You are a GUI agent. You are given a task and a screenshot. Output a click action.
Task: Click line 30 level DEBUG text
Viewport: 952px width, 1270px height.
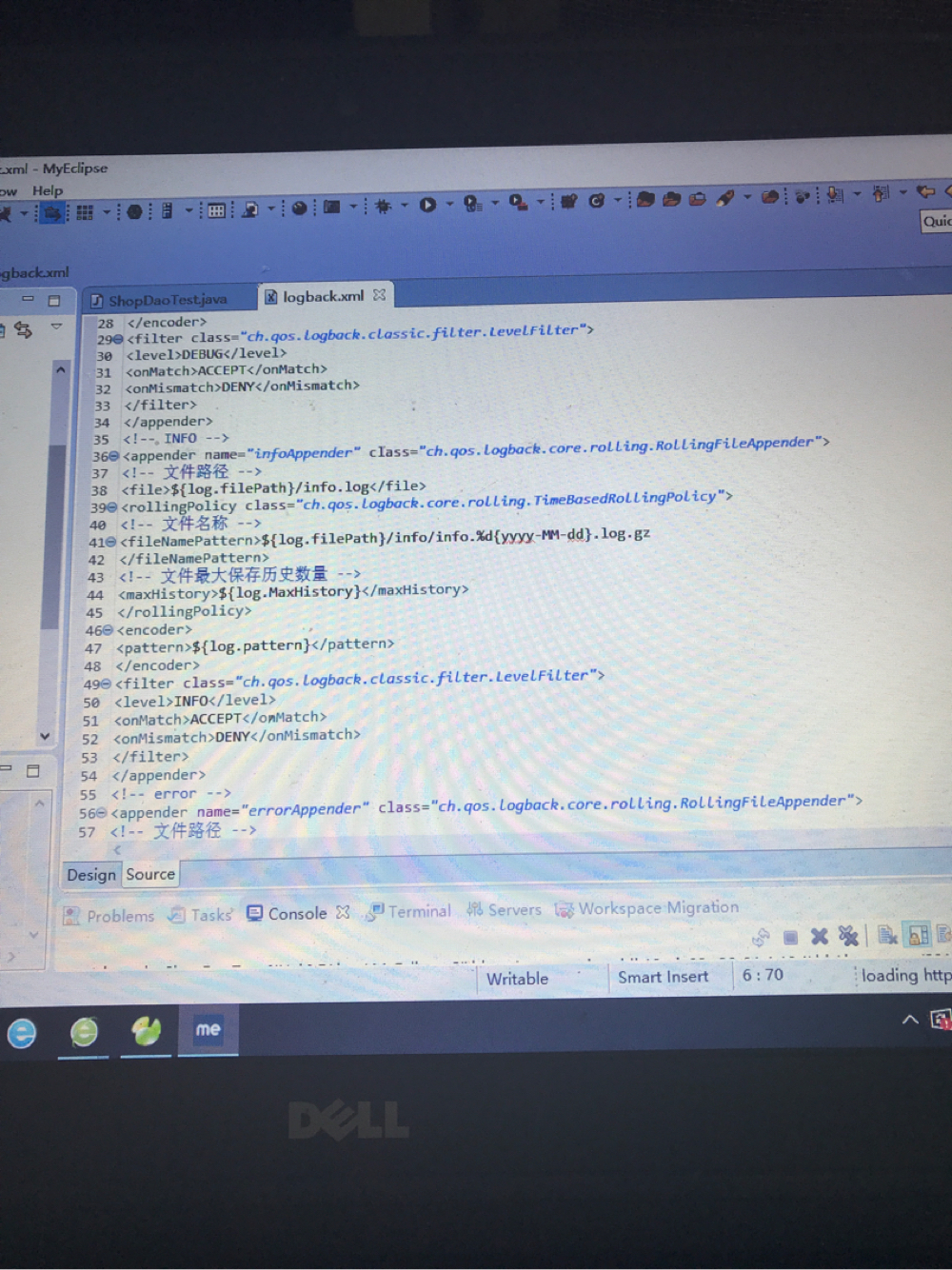pos(207,354)
